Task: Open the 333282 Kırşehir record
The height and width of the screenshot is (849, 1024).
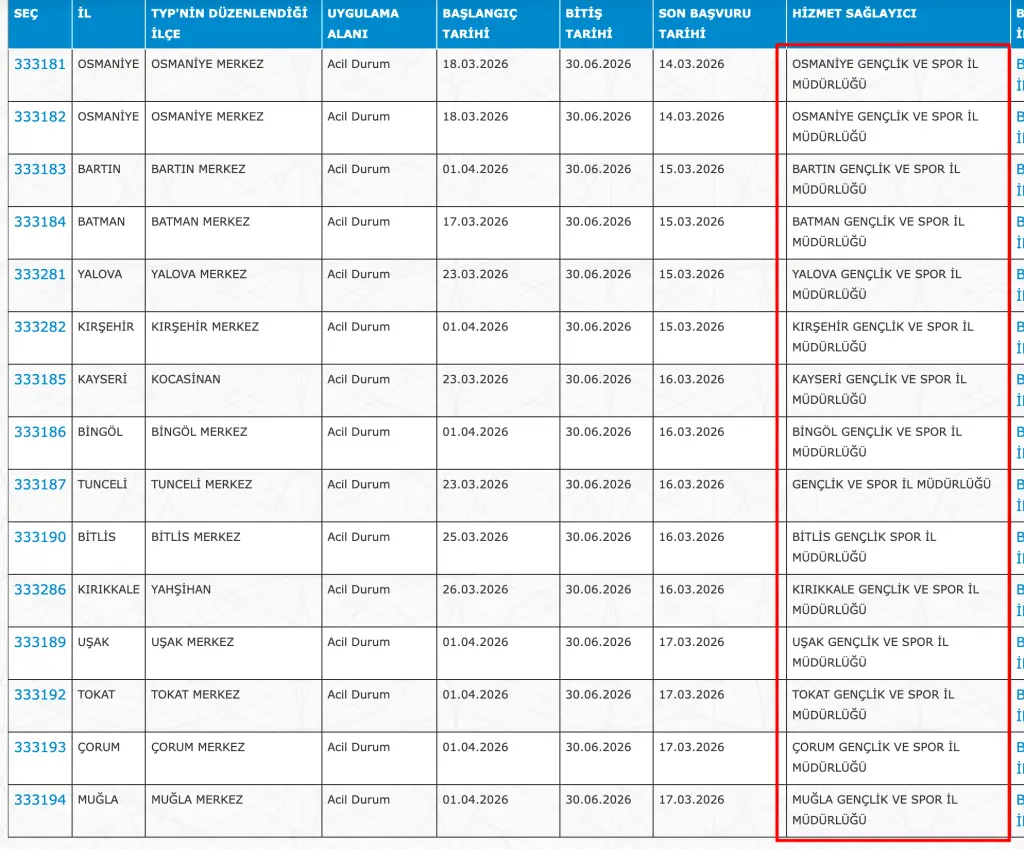Action: pos(40,327)
